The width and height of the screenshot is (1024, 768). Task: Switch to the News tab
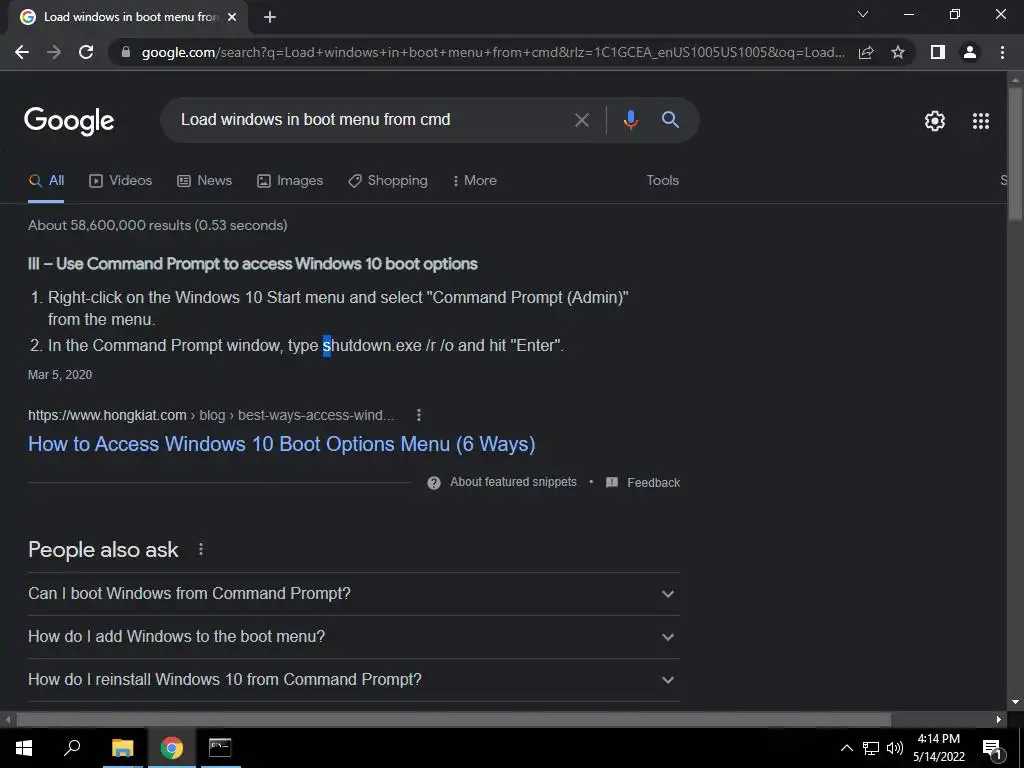204,181
